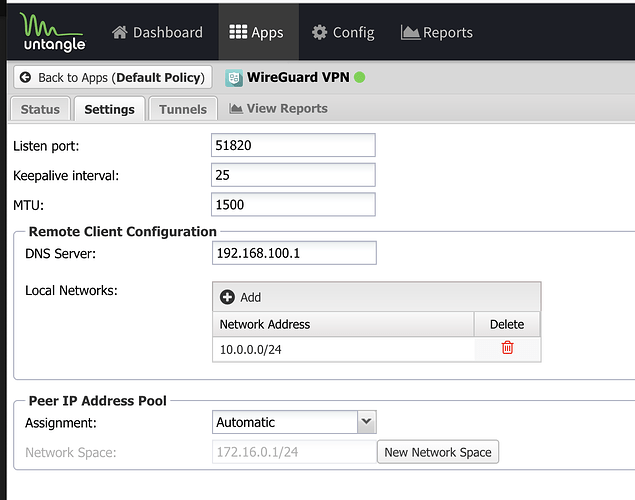Click the WireGuard VPN app icon

tap(234, 78)
